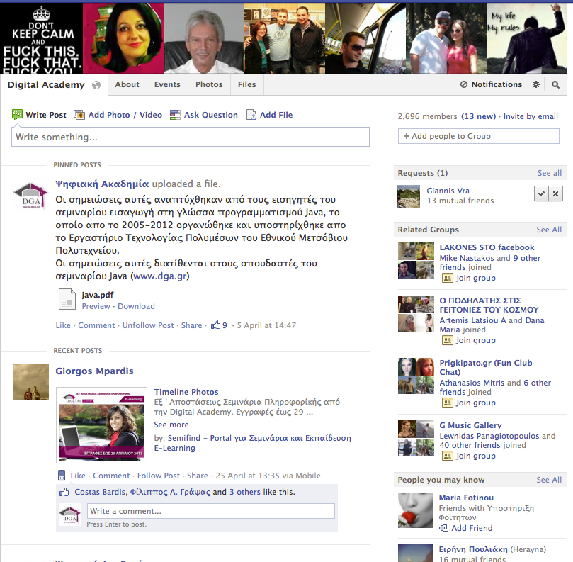Image resolution: width=573 pixels, height=562 pixels.
Task: Click Keep Calm cover photo tile
Action: coord(41,39)
